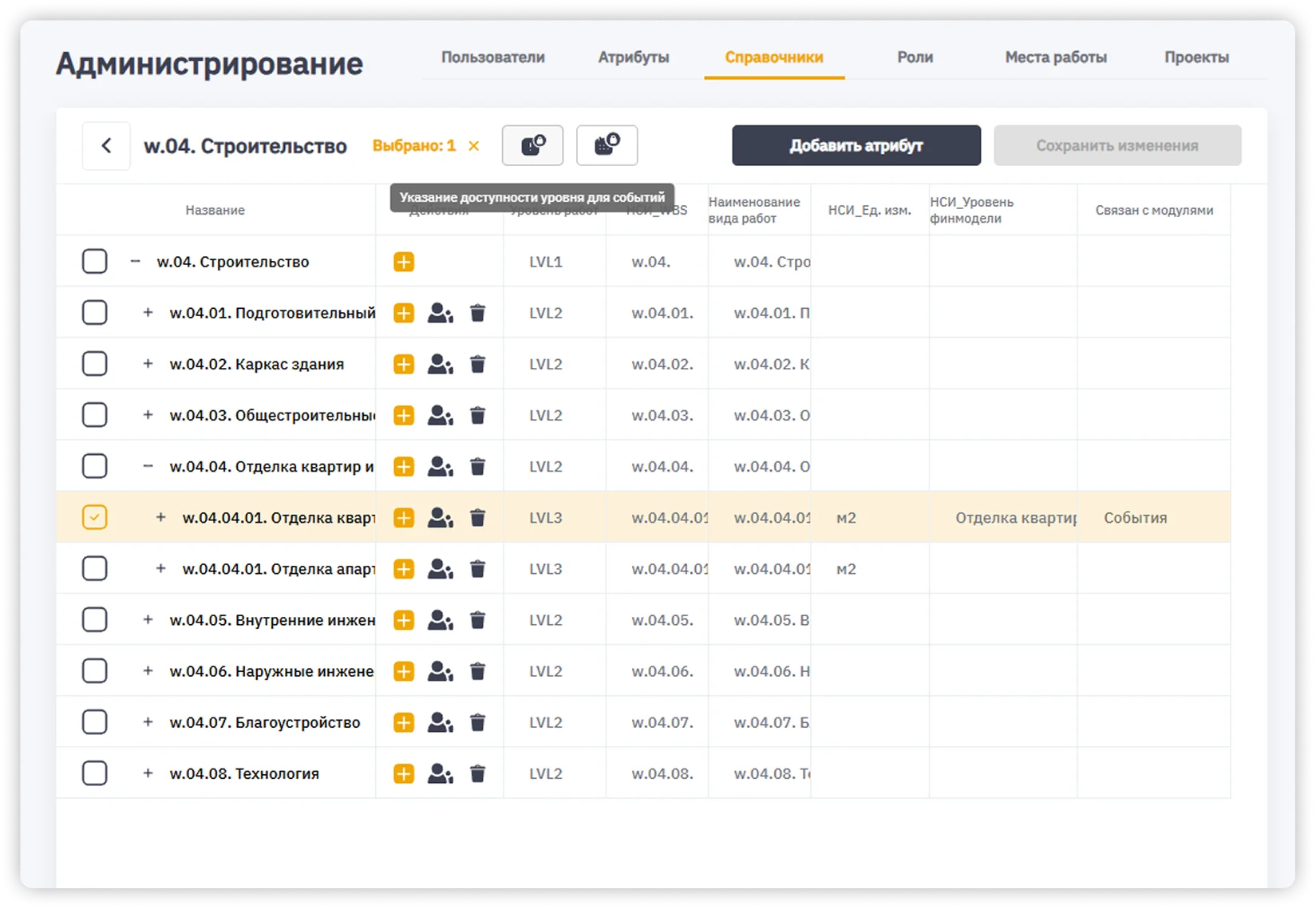Select checkbox for w.04.08. Технология
1316x909 pixels.
(x=94, y=774)
